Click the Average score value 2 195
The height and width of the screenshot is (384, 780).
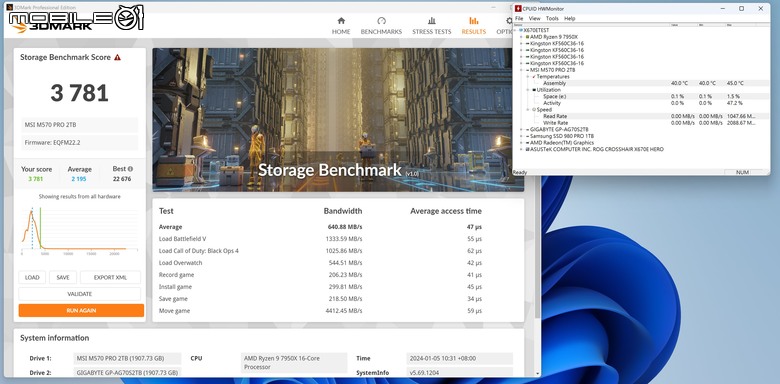pos(79,179)
